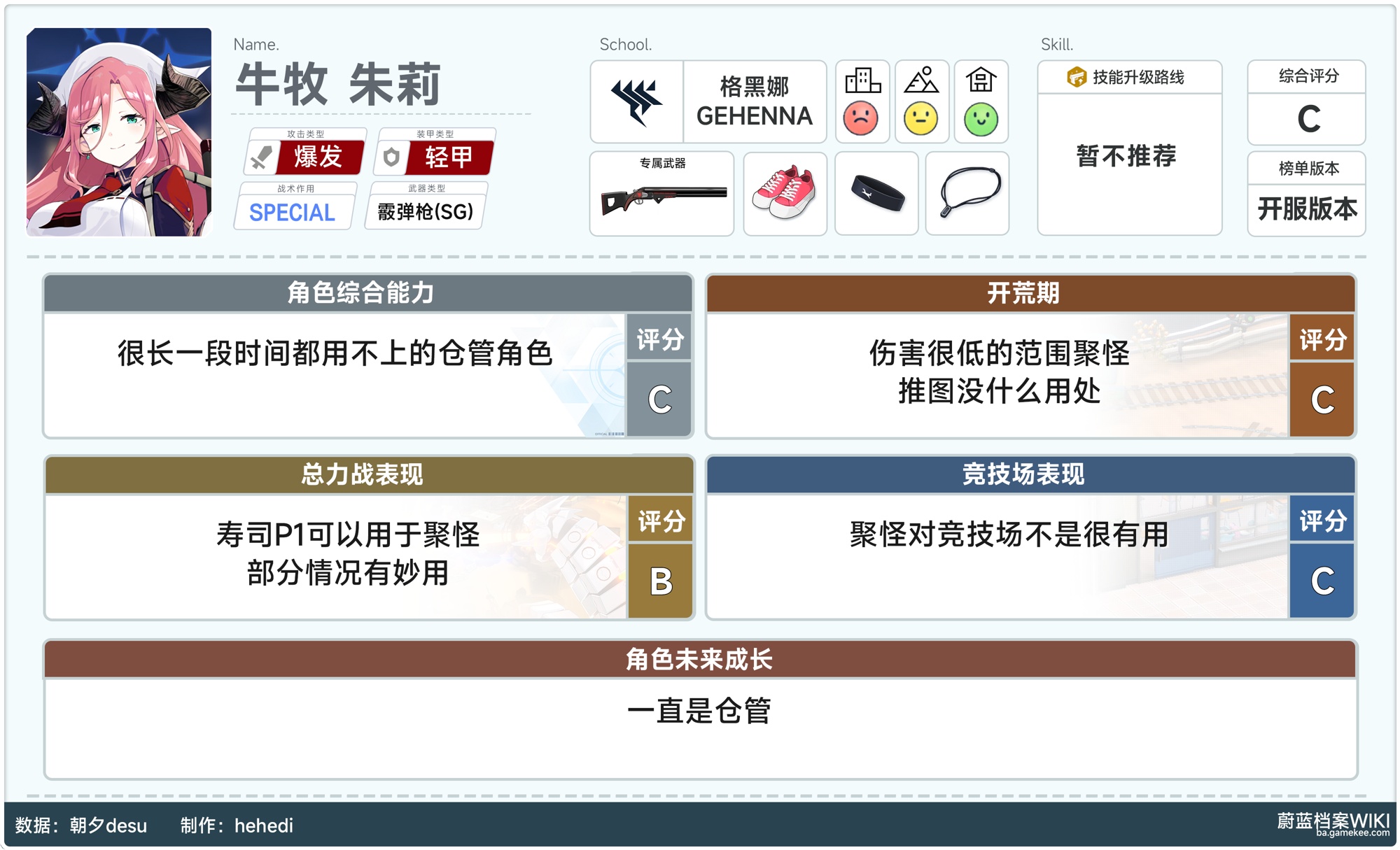The width and height of the screenshot is (1400, 850).
Task: Click the green happy face indoor terrain icon
Action: coord(981,118)
